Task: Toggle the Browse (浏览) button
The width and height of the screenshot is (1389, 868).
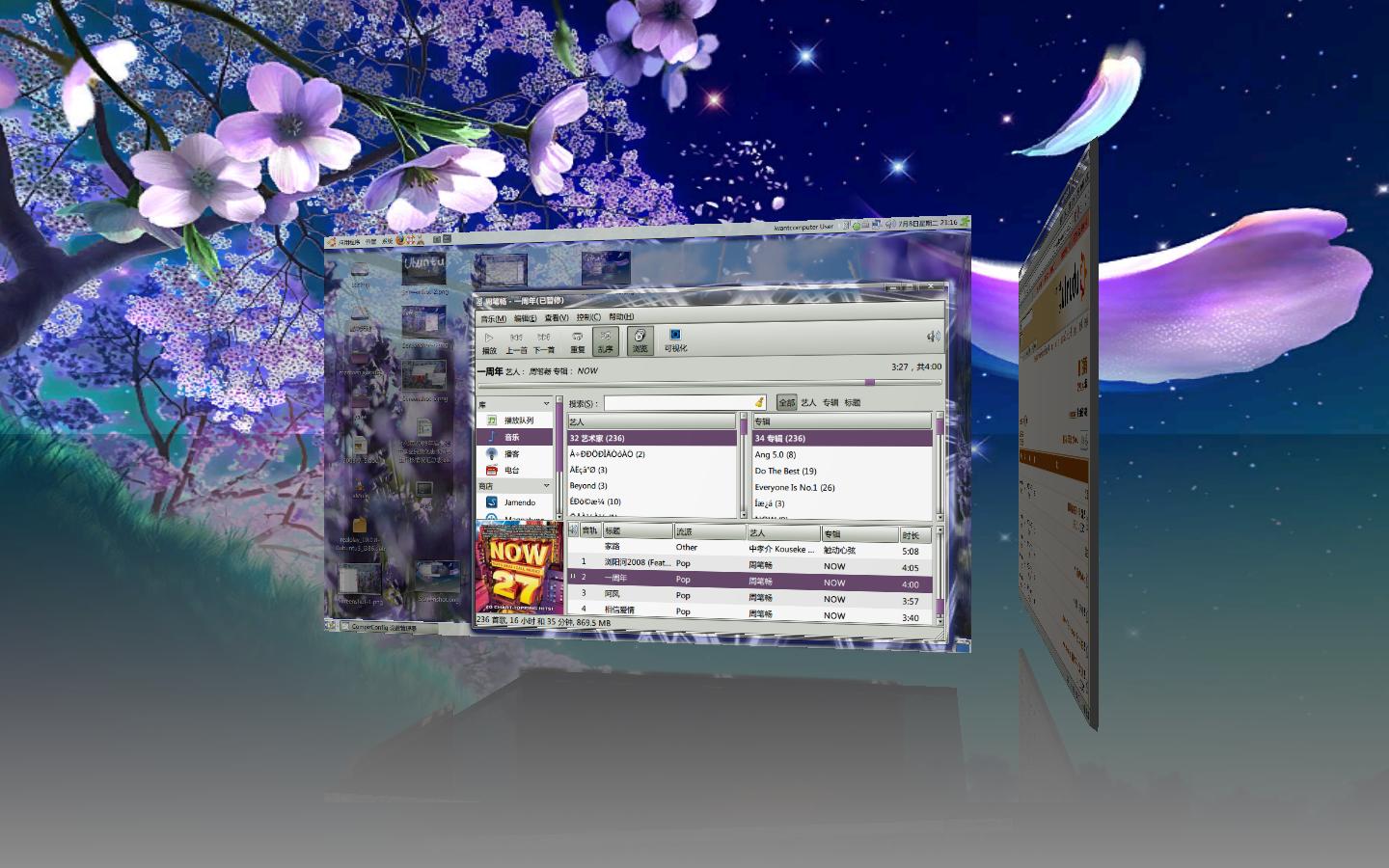Action: coord(640,340)
